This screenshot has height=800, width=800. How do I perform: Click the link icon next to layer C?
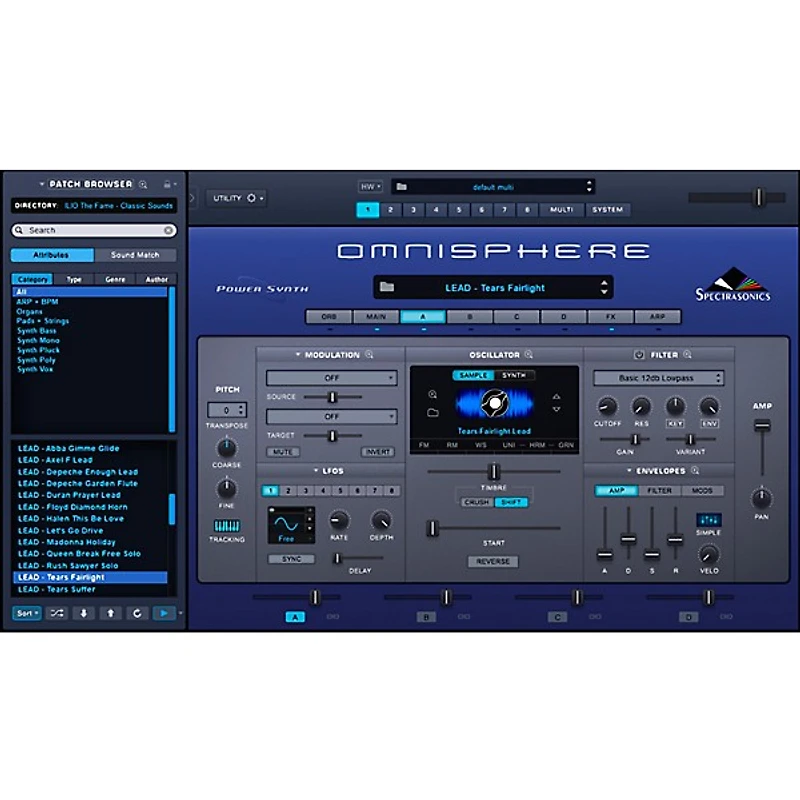coord(595,617)
